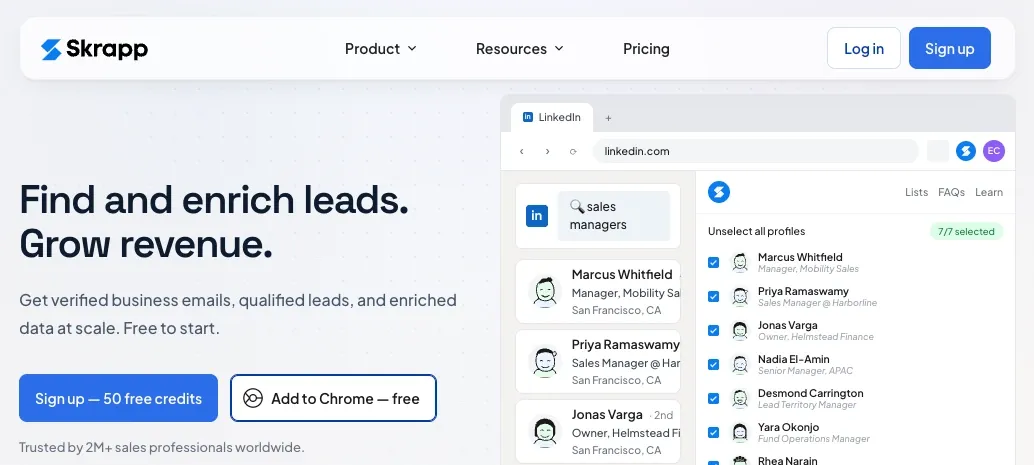The width and height of the screenshot is (1034, 465).
Task: Open Priya Ramaswamy LinkedIn result name
Action: pyautogui.click(x=625, y=344)
